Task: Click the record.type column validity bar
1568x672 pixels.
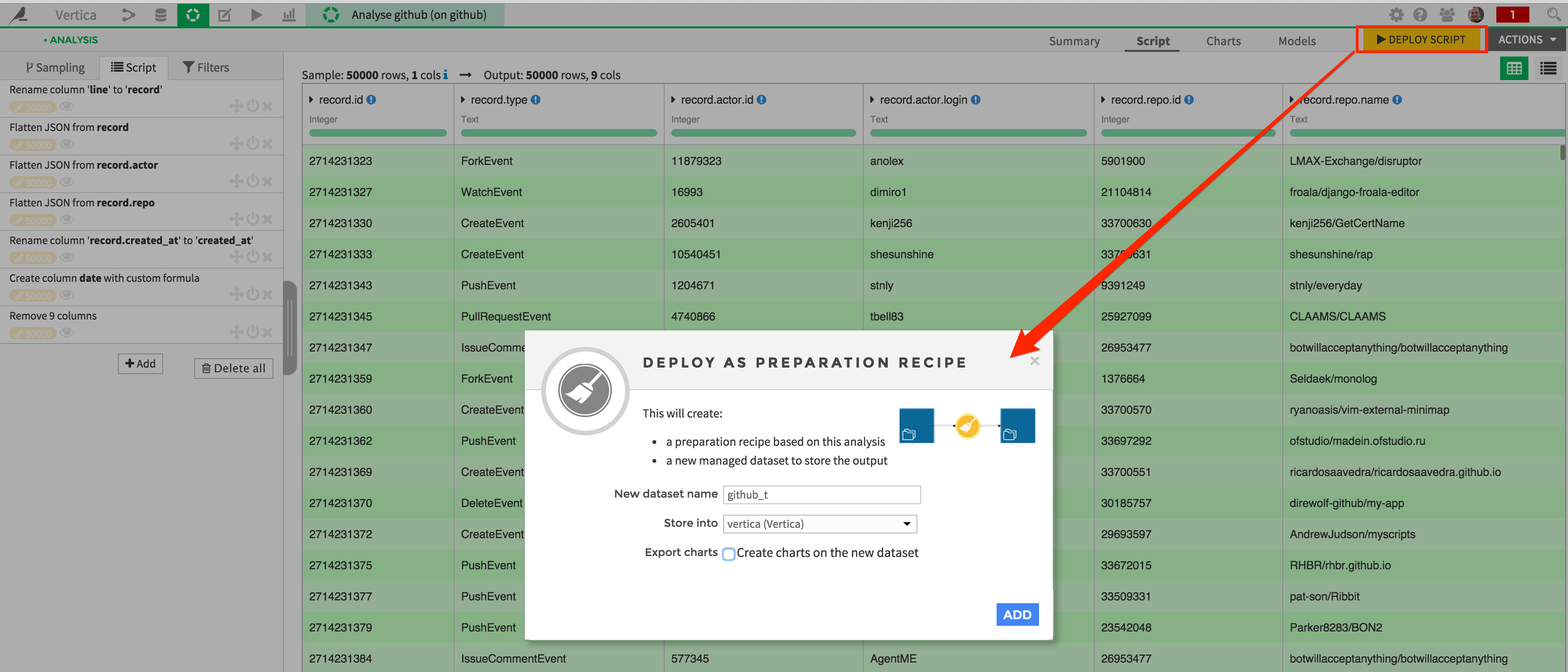Action: click(x=558, y=133)
